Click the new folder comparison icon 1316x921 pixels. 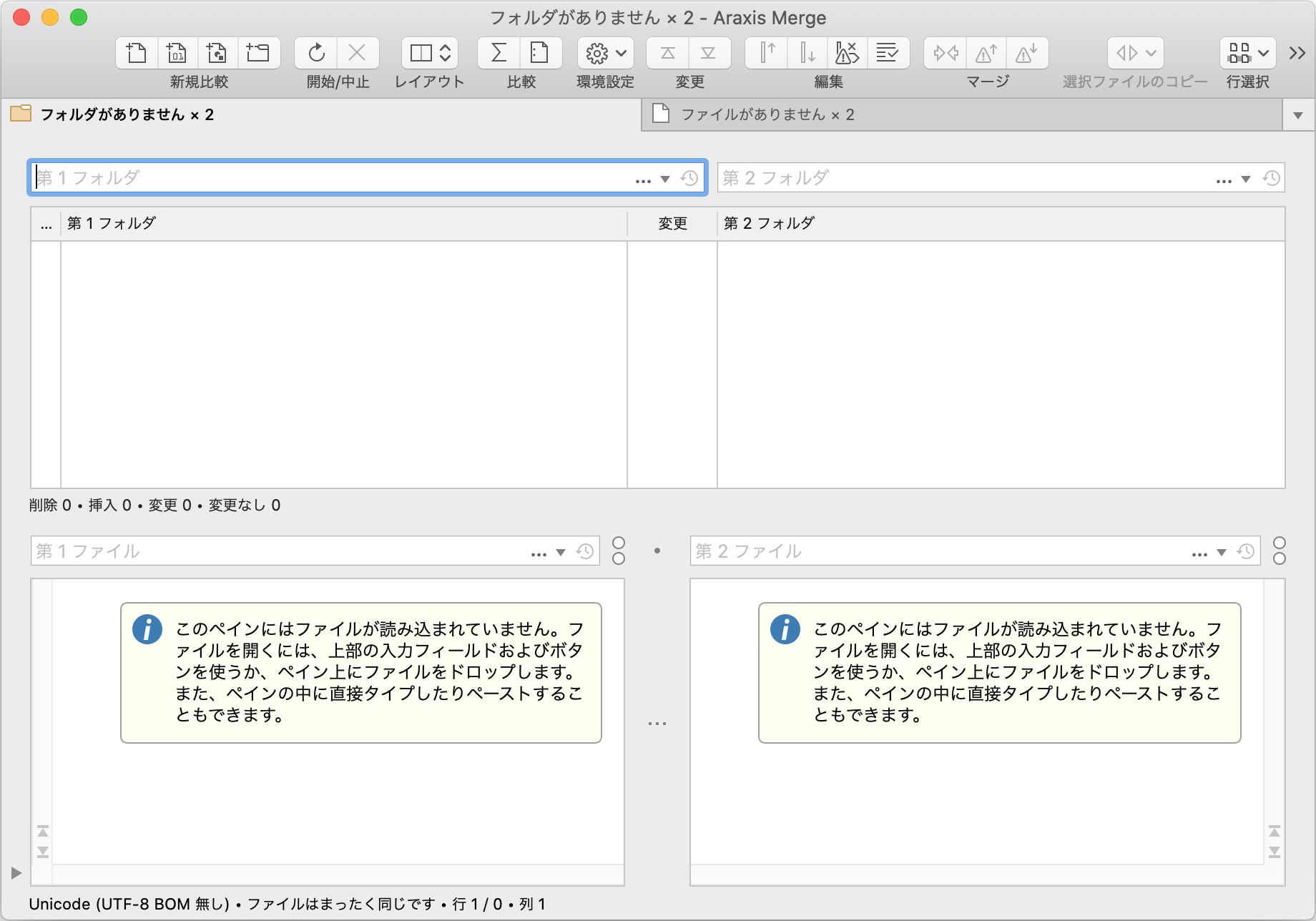(x=257, y=53)
